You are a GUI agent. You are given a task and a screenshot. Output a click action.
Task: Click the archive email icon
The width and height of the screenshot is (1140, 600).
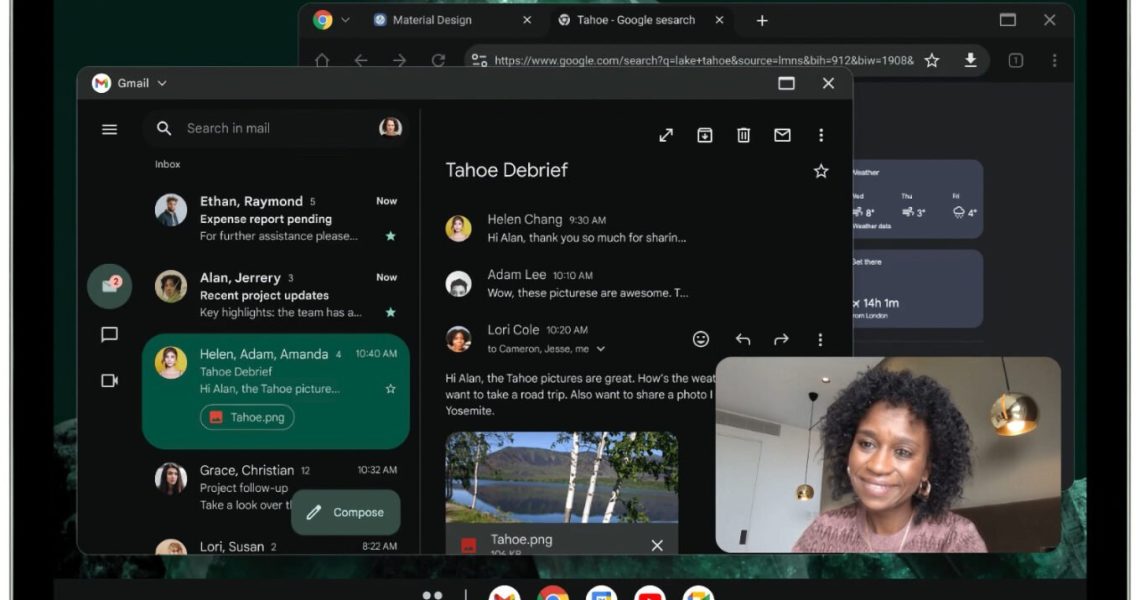(705, 135)
